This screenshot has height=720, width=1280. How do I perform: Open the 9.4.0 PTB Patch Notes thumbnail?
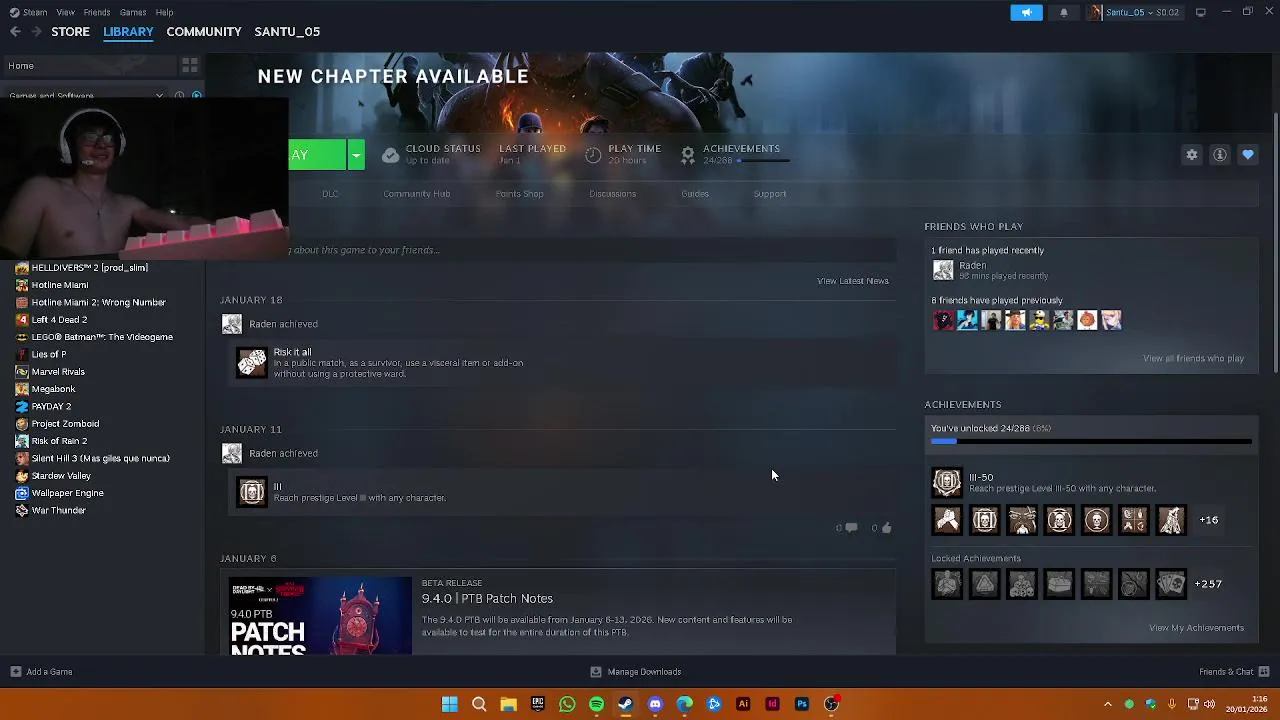320,616
